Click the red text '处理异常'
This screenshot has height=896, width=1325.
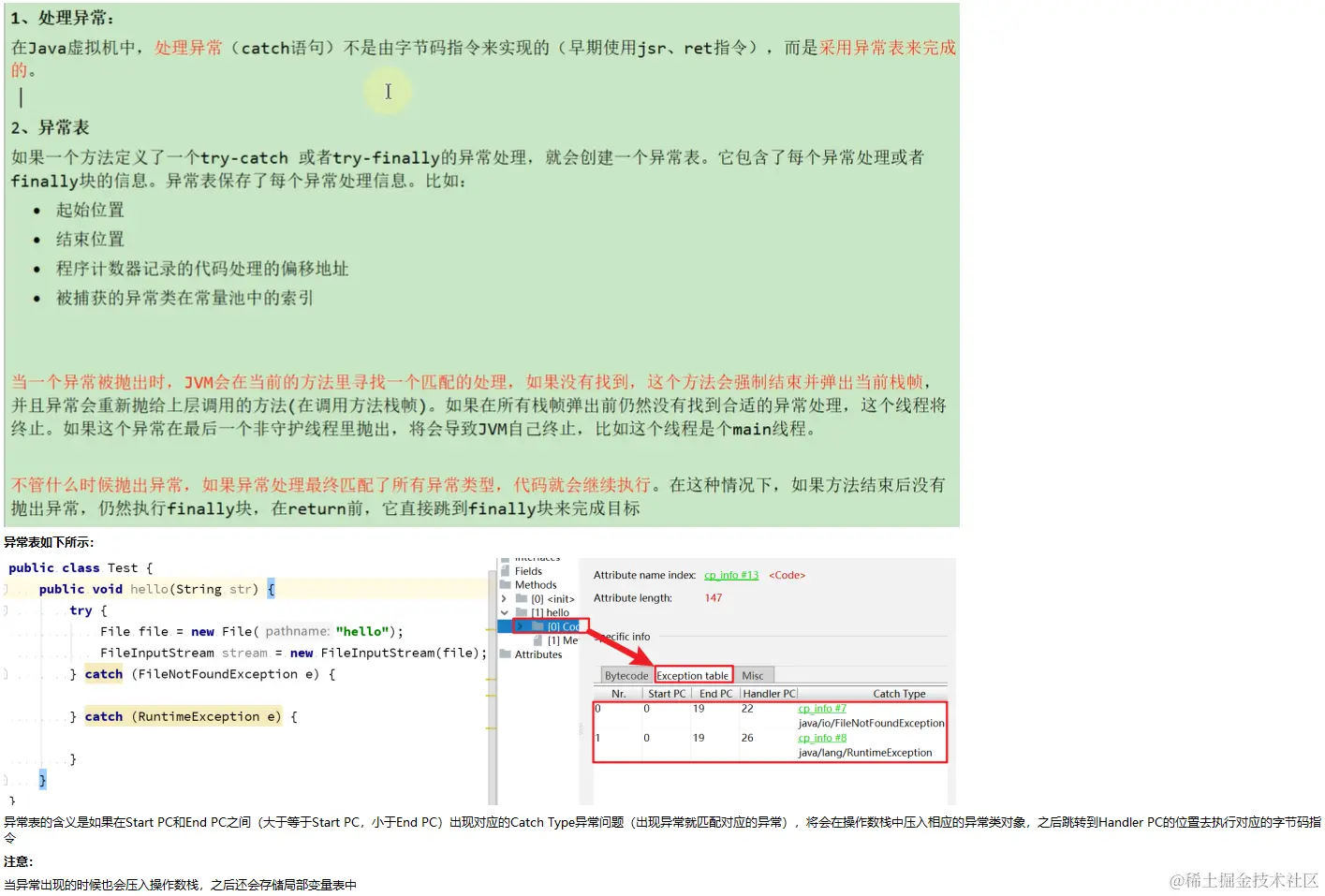click(189, 48)
